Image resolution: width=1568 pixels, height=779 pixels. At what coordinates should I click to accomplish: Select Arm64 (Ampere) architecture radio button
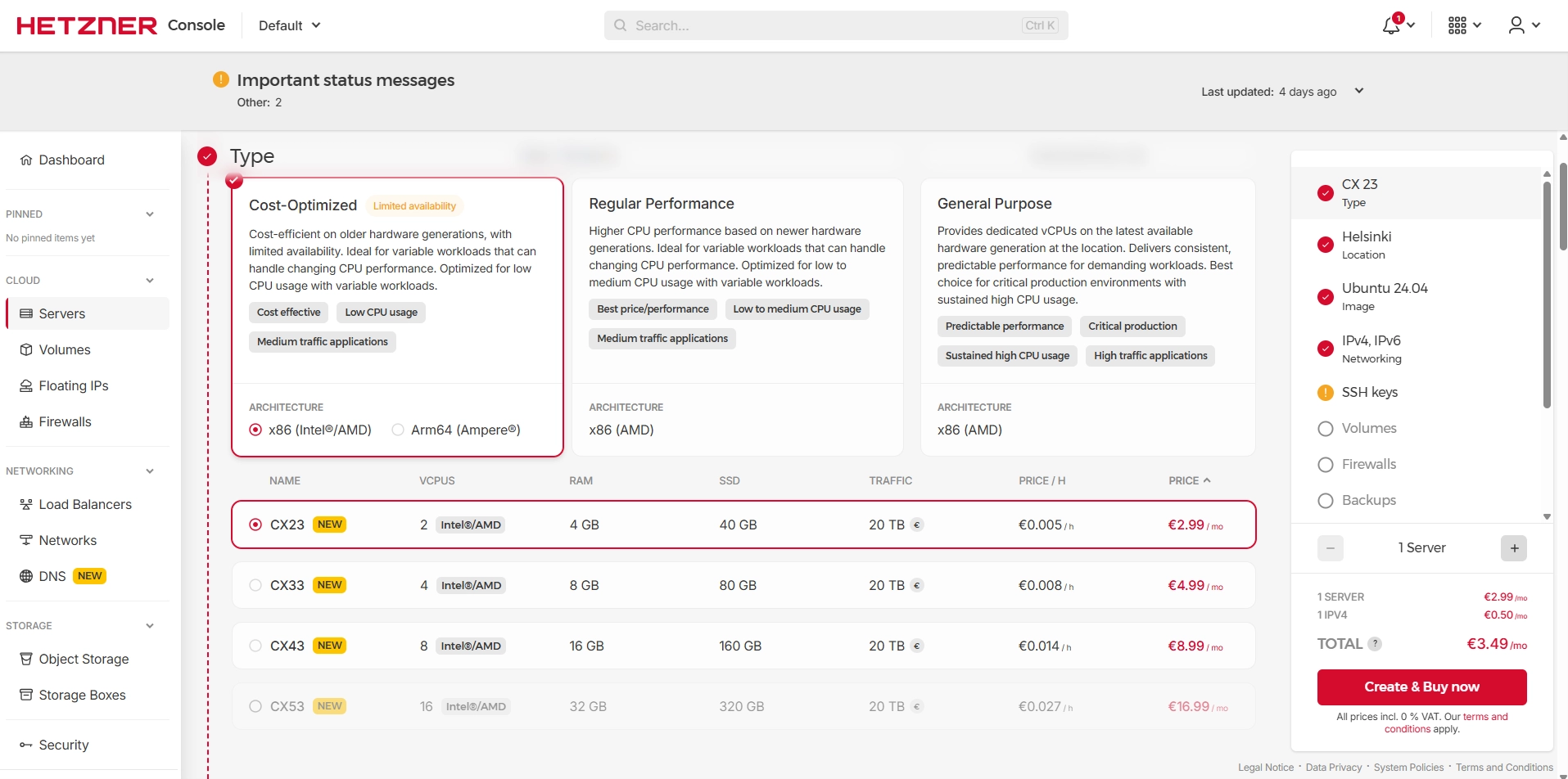click(398, 430)
